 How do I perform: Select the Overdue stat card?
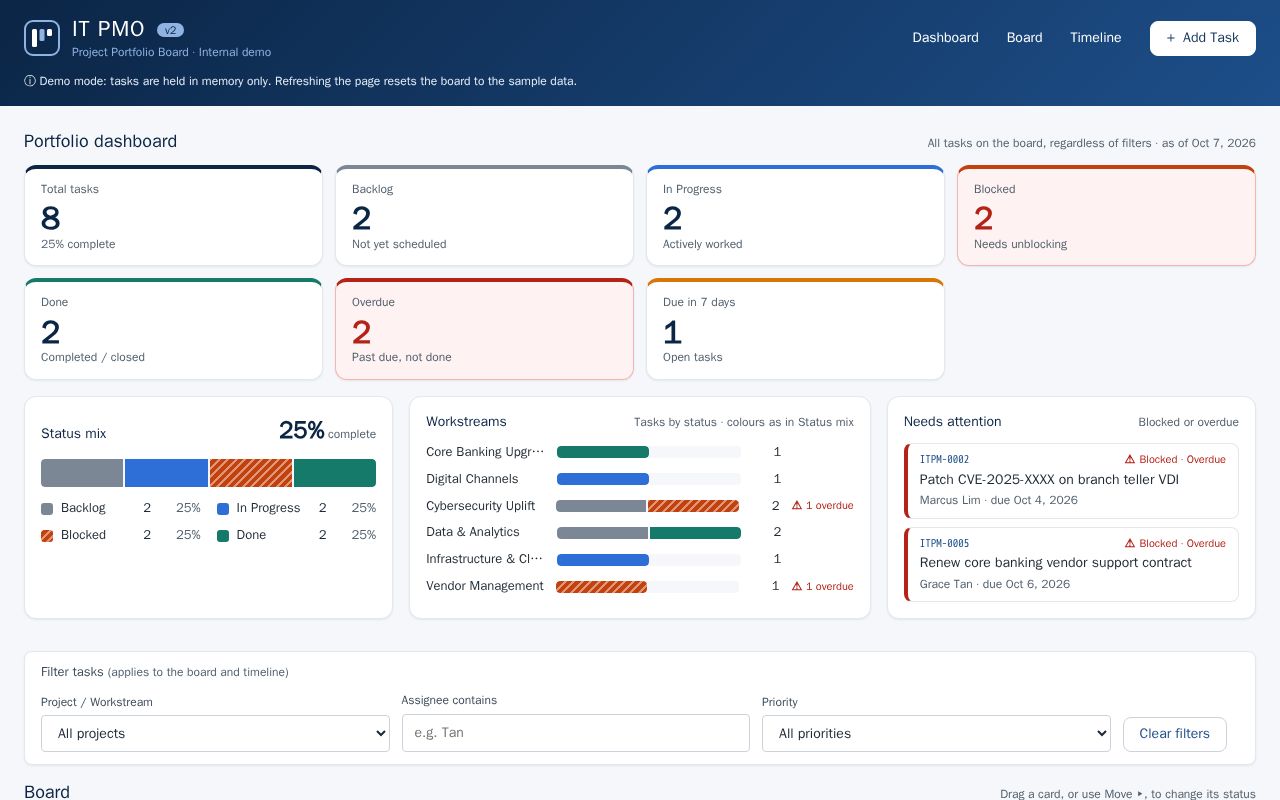pos(484,329)
